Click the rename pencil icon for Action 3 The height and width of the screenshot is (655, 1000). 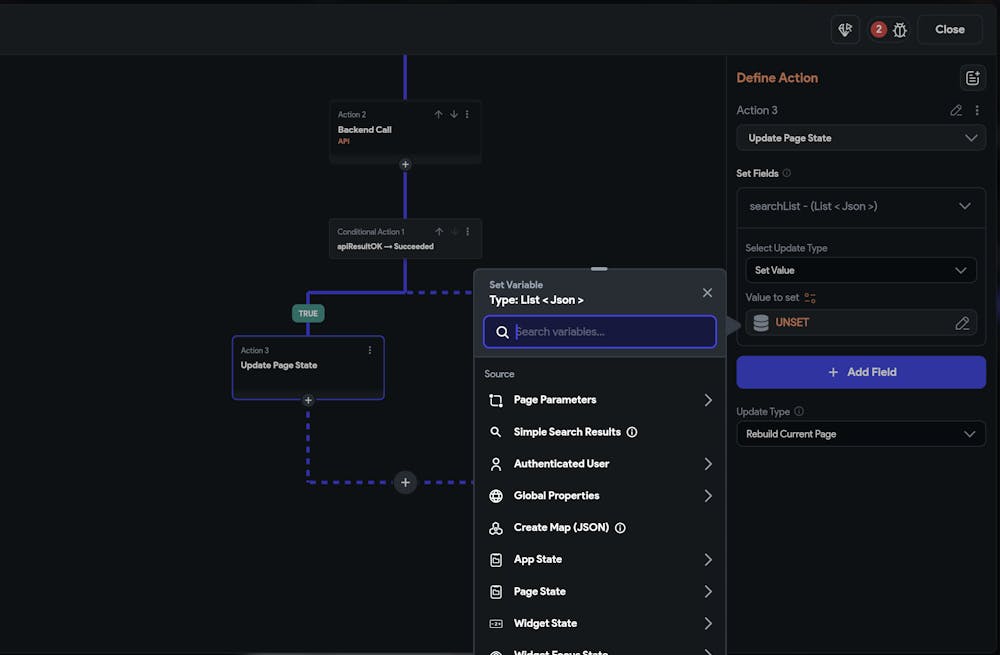pos(956,110)
